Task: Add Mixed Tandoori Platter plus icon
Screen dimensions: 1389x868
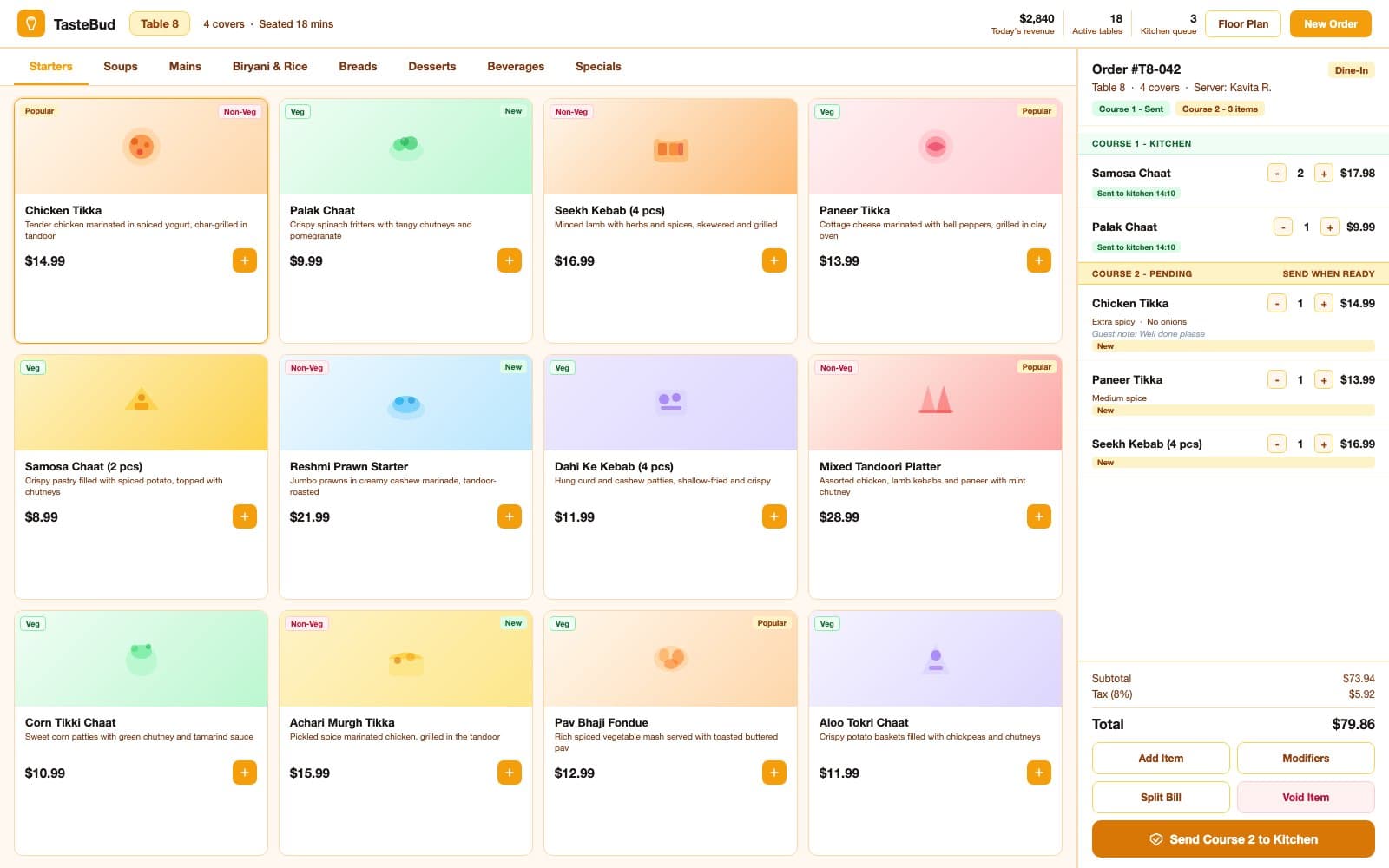Action: click(x=1039, y=516)
